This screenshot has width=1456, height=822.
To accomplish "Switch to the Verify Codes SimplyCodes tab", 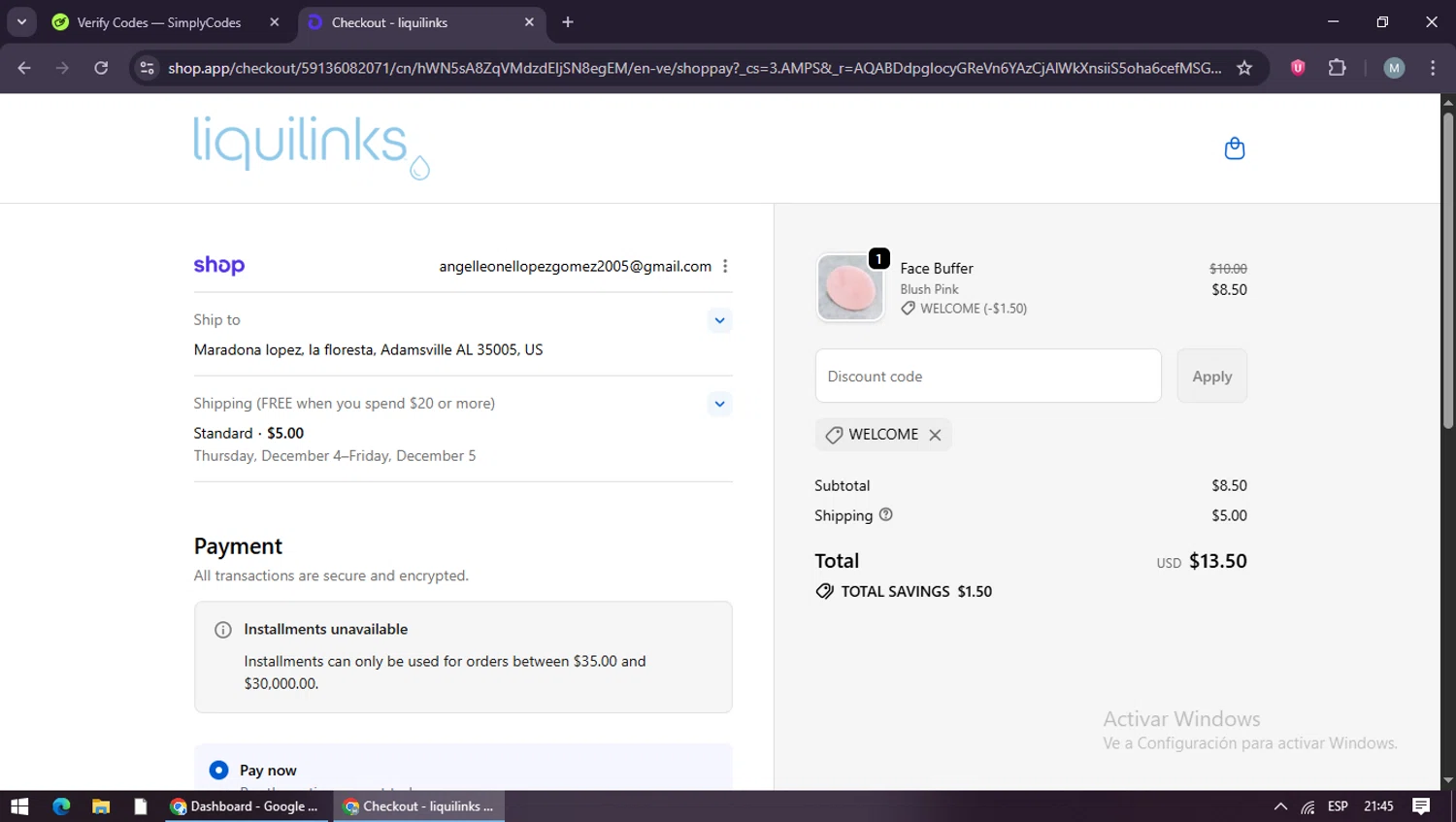I will point(159,22).
